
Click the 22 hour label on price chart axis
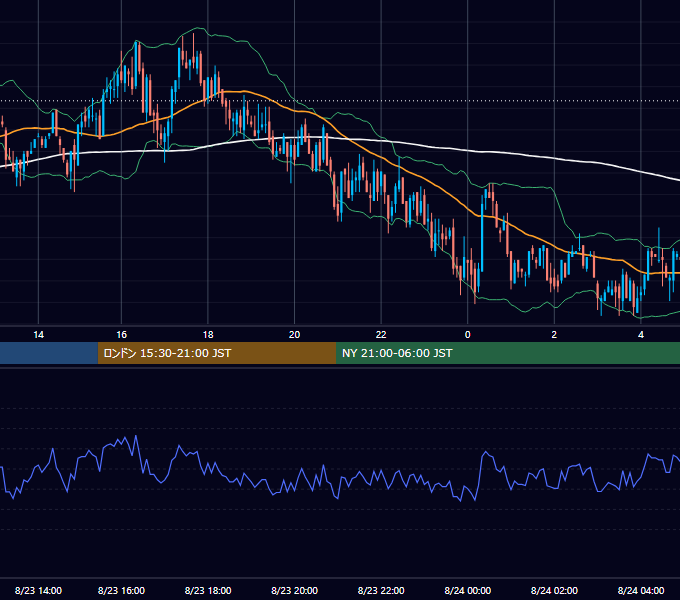coord(381,335)
